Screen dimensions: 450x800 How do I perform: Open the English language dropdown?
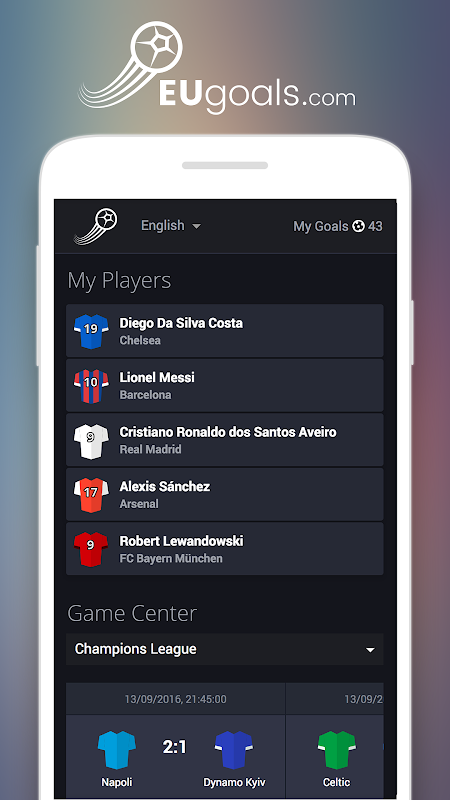[171, 226]
